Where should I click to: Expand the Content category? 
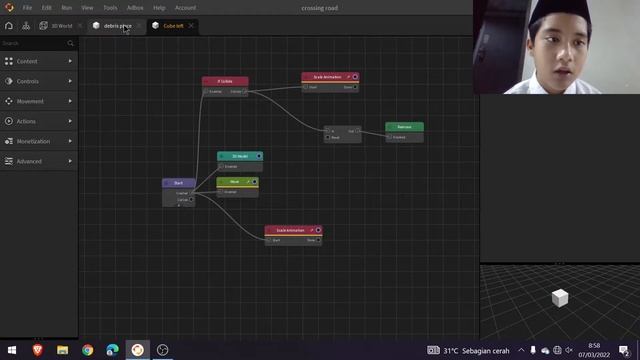[70, 61]
